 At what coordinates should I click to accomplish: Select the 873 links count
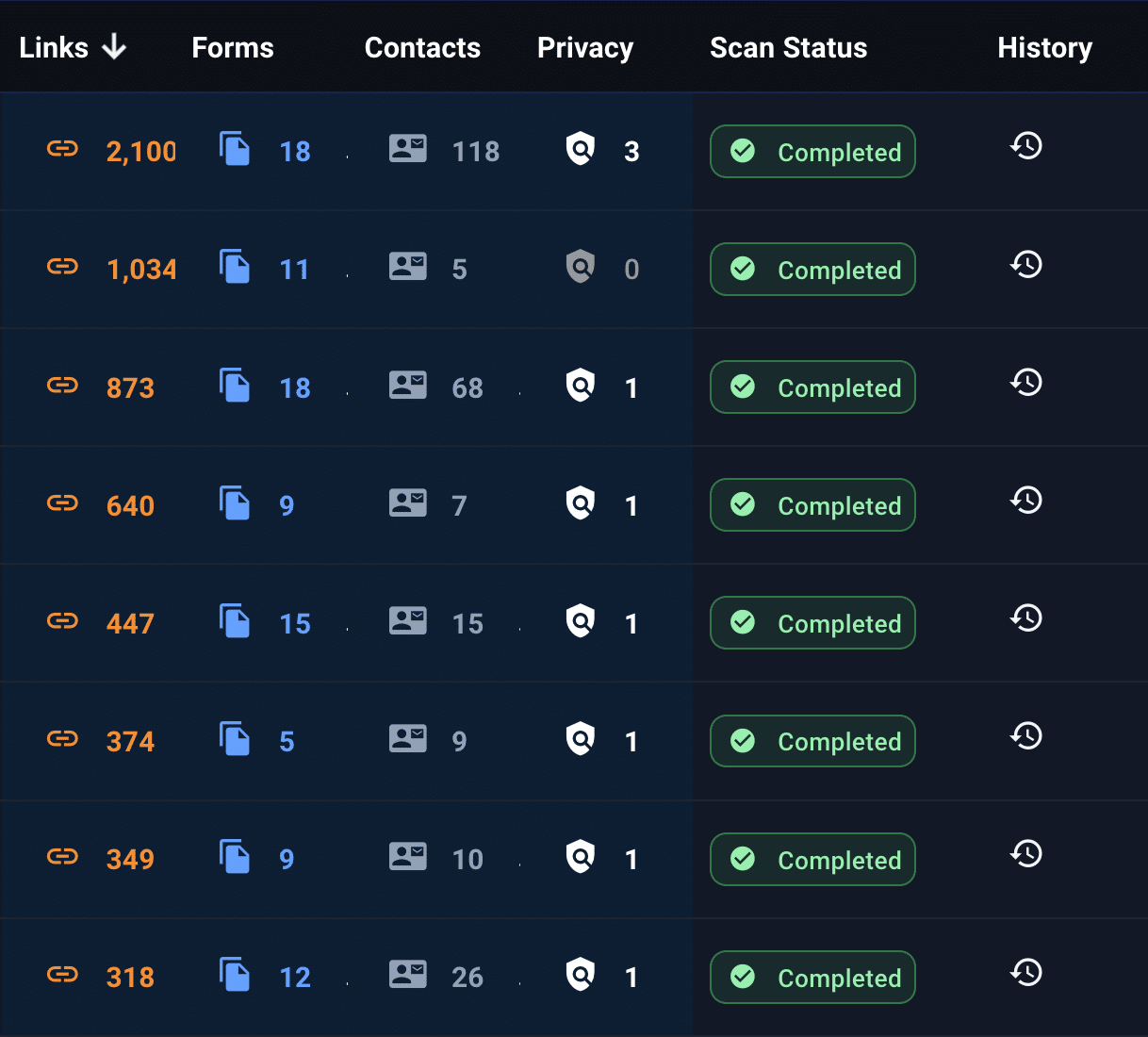coord(130,388)
